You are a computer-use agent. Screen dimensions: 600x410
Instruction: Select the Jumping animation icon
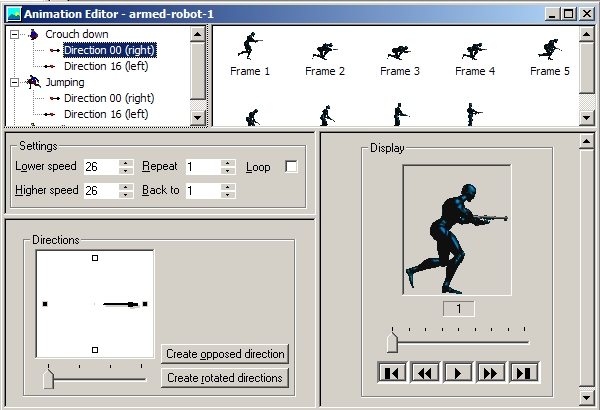(33, 82)
